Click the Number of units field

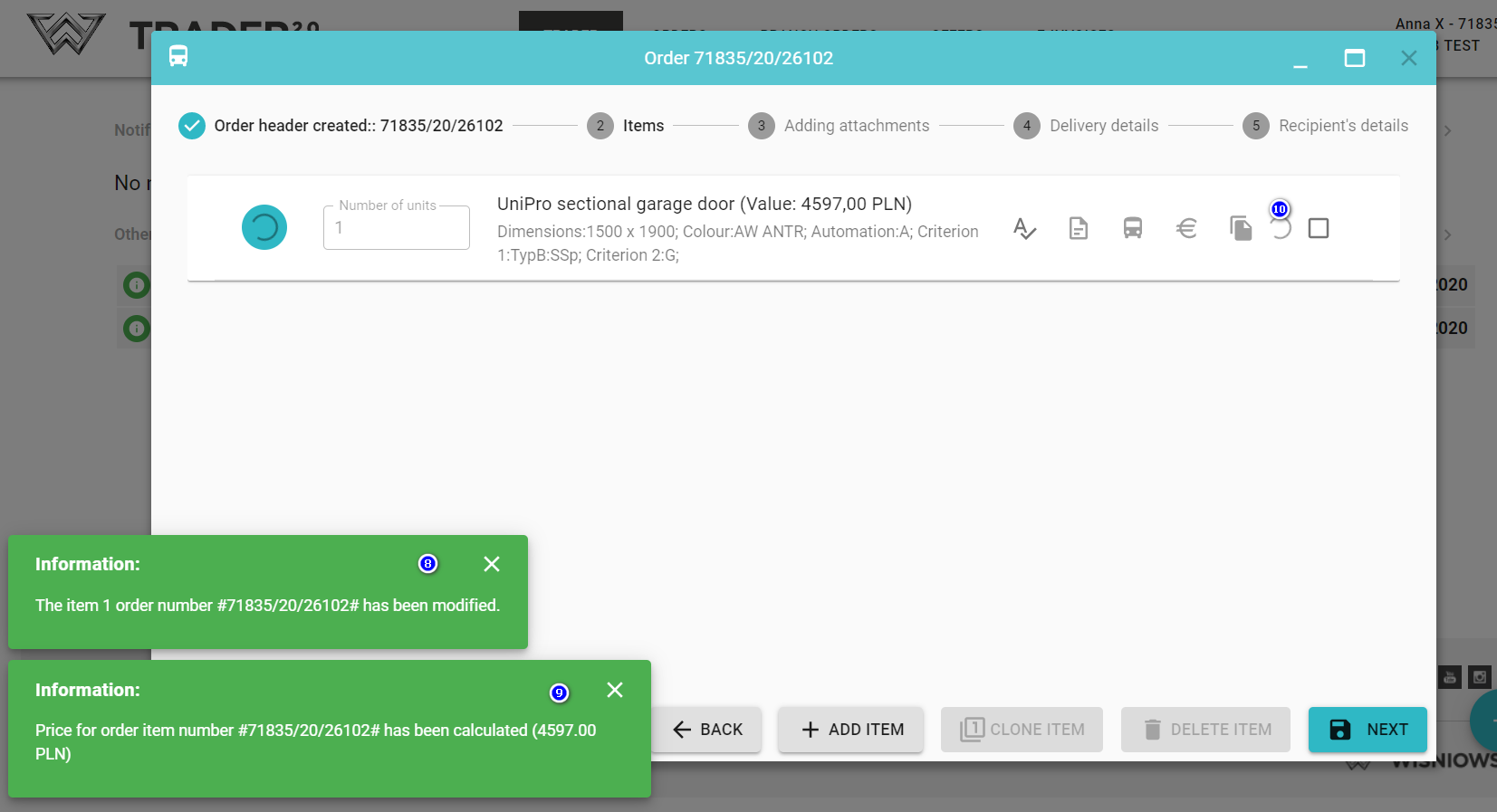pos(397,228)
